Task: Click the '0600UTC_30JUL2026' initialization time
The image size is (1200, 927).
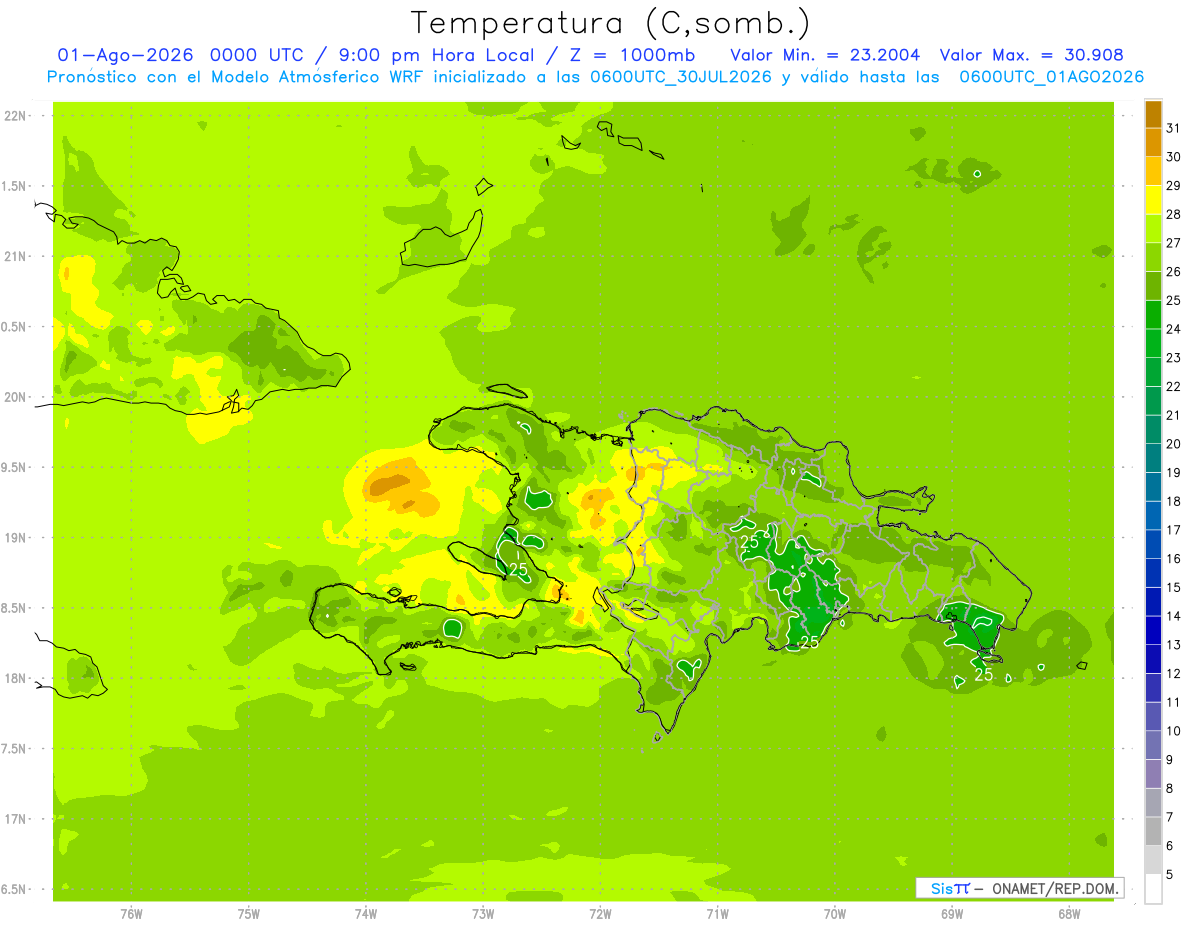Action: pos(681,77)
